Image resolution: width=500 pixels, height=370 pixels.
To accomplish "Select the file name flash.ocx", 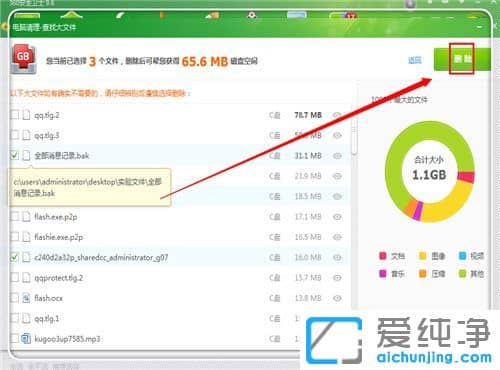I will [48, 298].
